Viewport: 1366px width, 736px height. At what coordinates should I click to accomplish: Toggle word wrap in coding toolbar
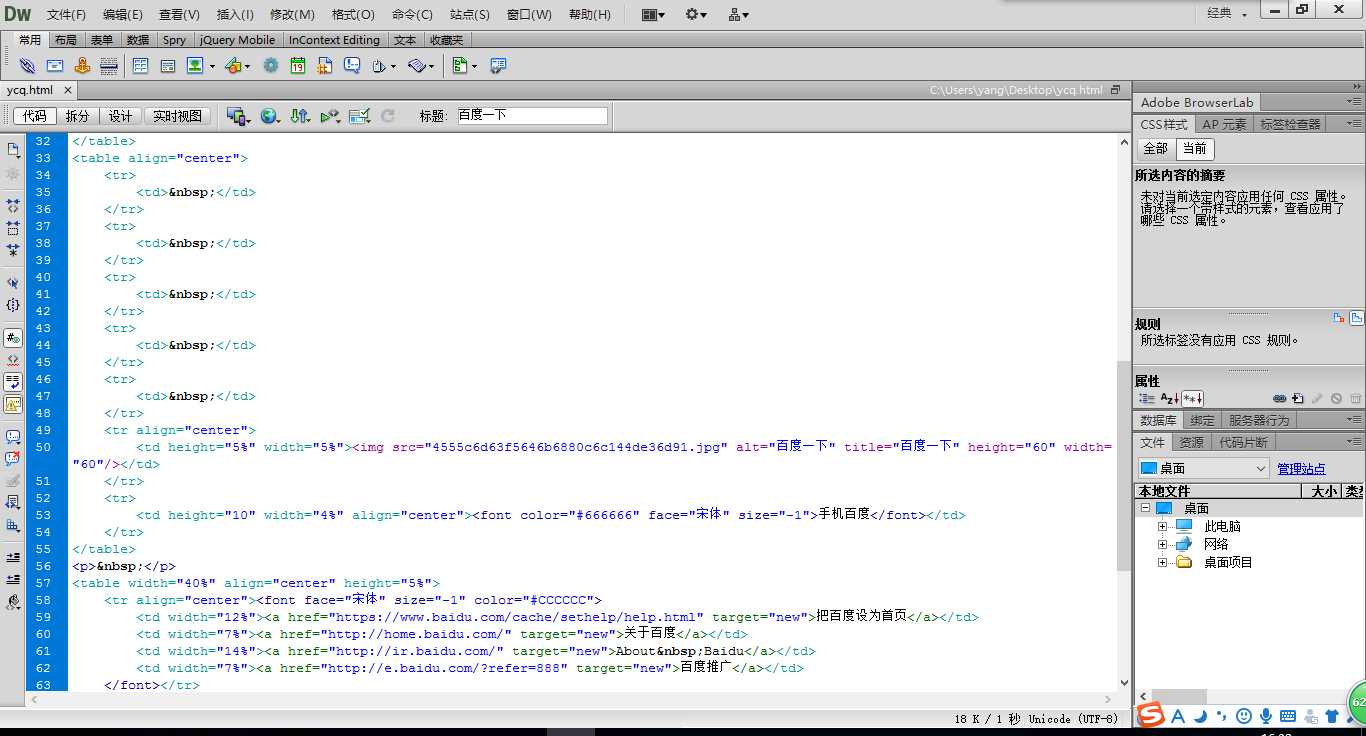click(x=13, y=382)
